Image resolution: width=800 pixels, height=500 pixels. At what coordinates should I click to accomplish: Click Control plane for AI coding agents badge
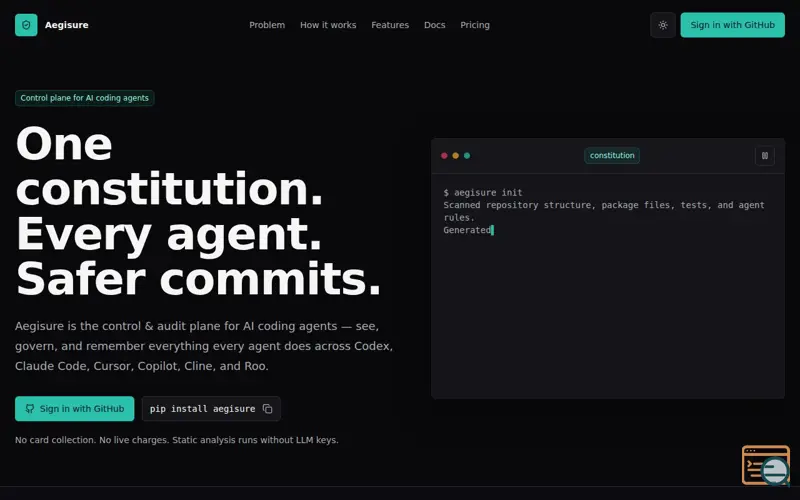(x=85, y=98)
